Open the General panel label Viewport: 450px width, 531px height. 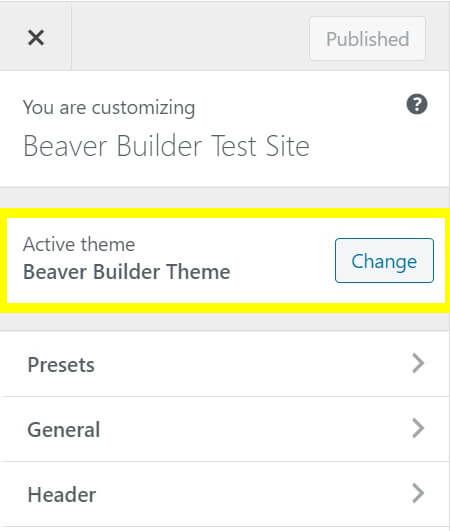(x=64, y=430)
